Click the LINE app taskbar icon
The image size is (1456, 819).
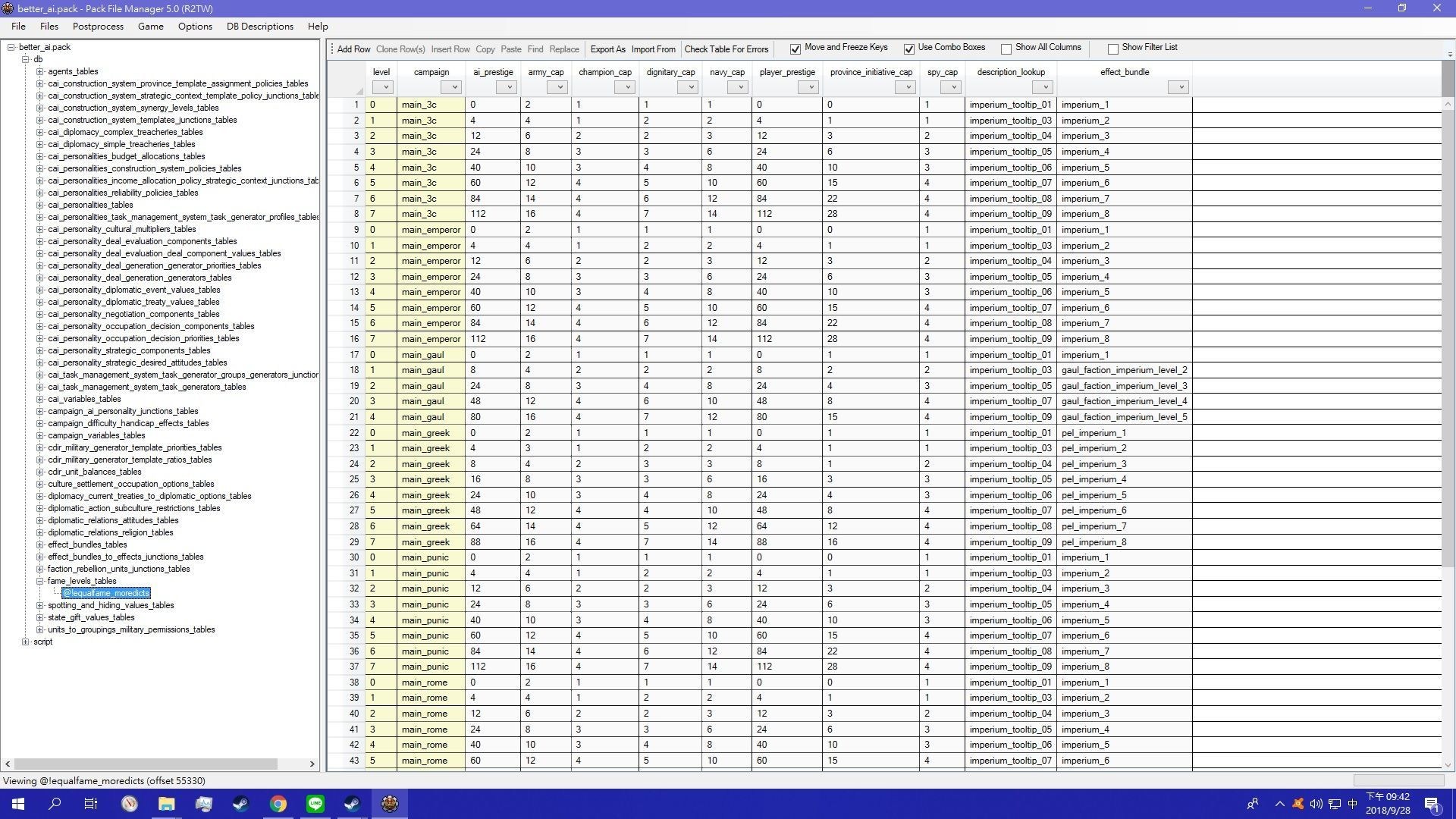point(315,804)
